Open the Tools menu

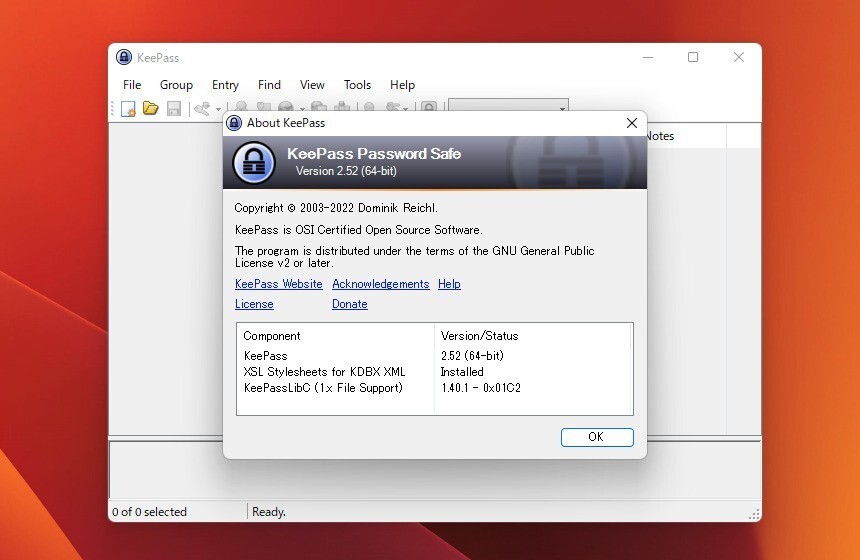(357, 85)
